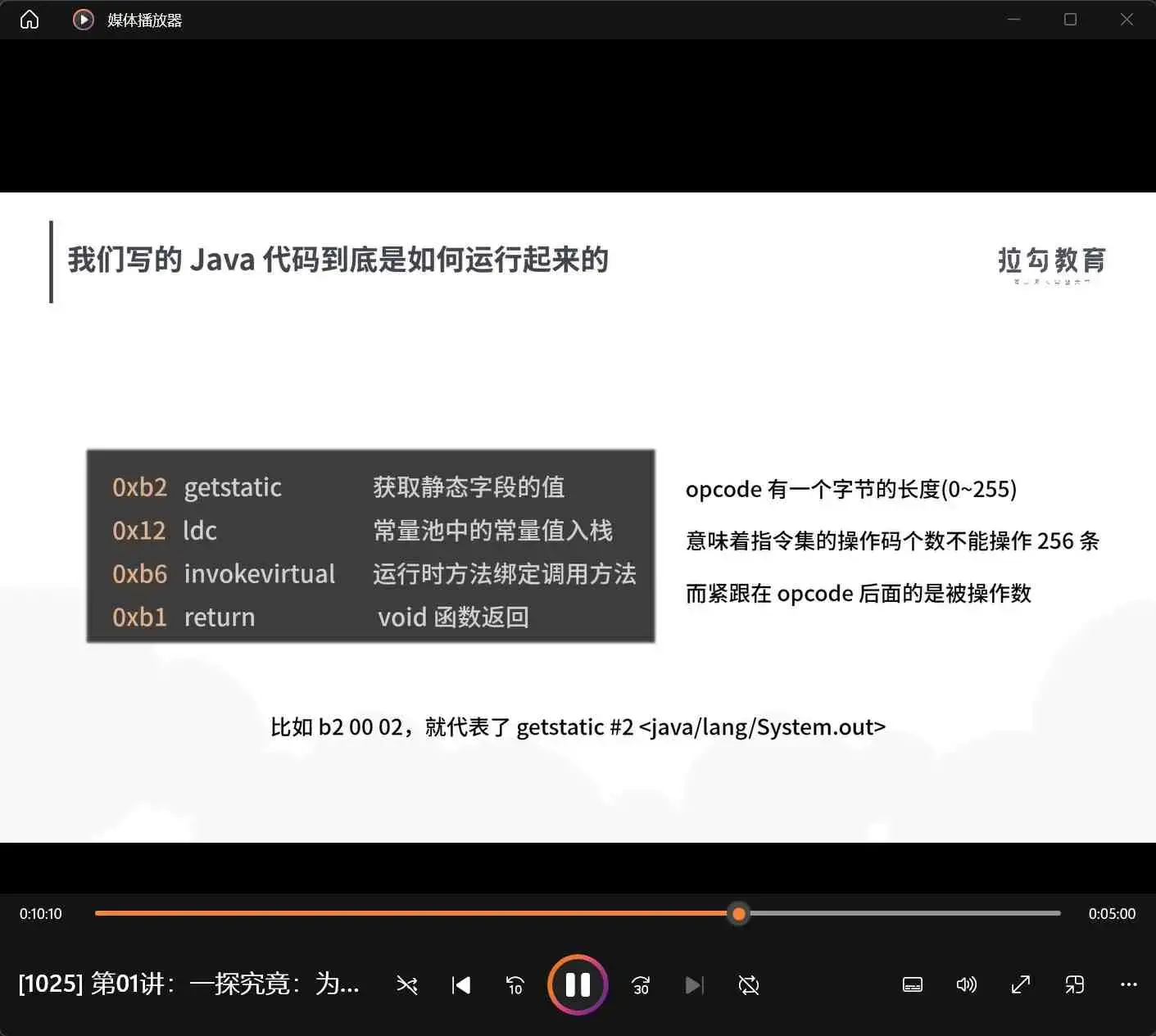Go to the next track
This screenshot has width=1156, height=1036.
pyautogui.click(x=694, y=985)
